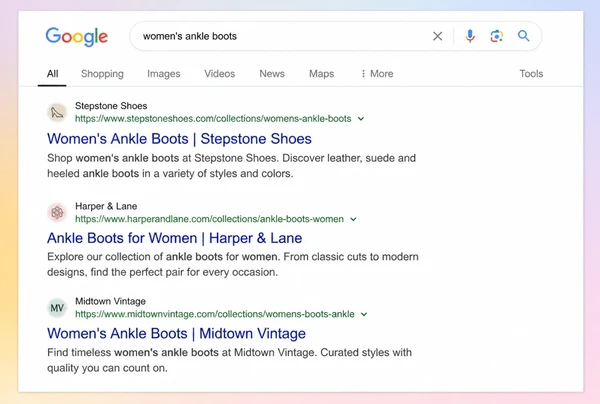
Task: Open the News tab
Action: tap(272, 74)
